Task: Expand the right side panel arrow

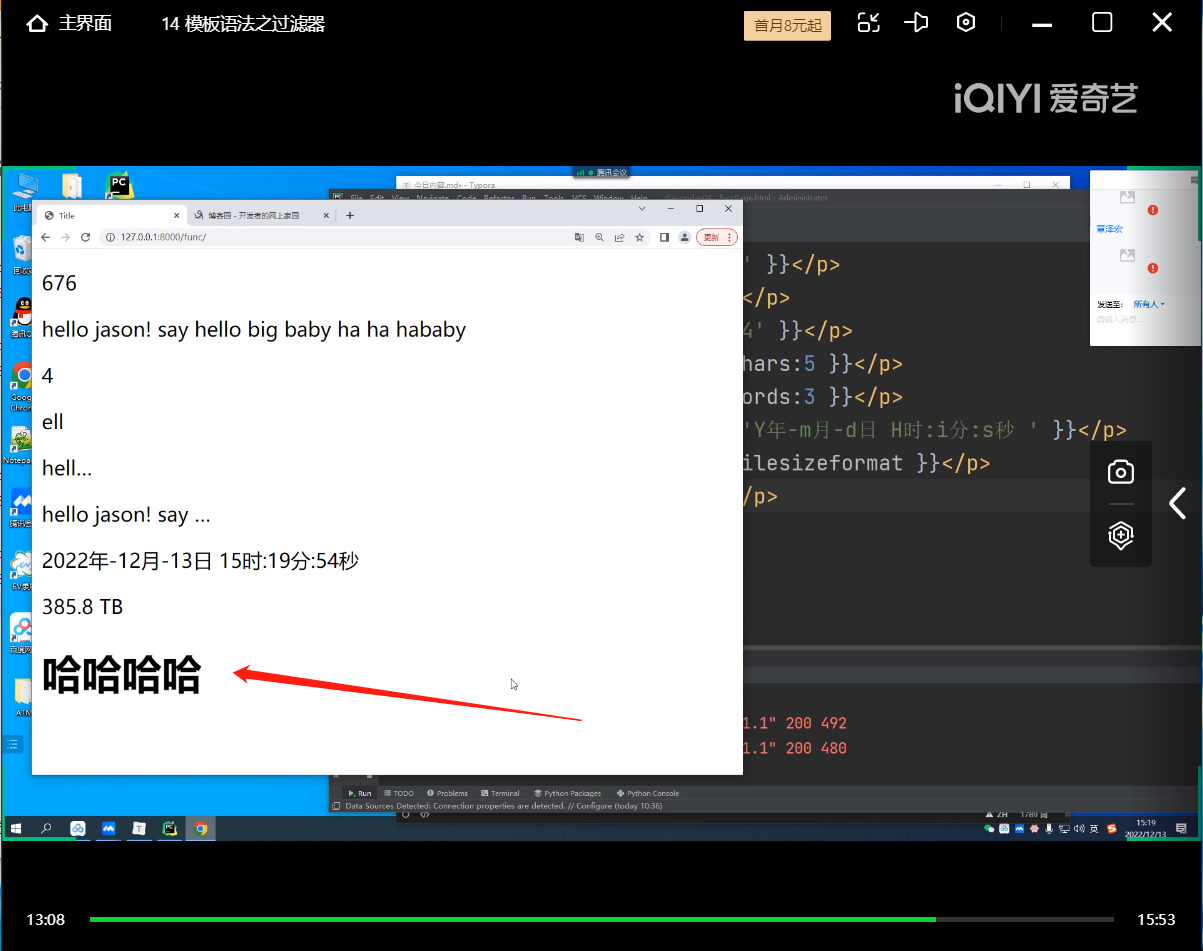Action: [1178, 502]
